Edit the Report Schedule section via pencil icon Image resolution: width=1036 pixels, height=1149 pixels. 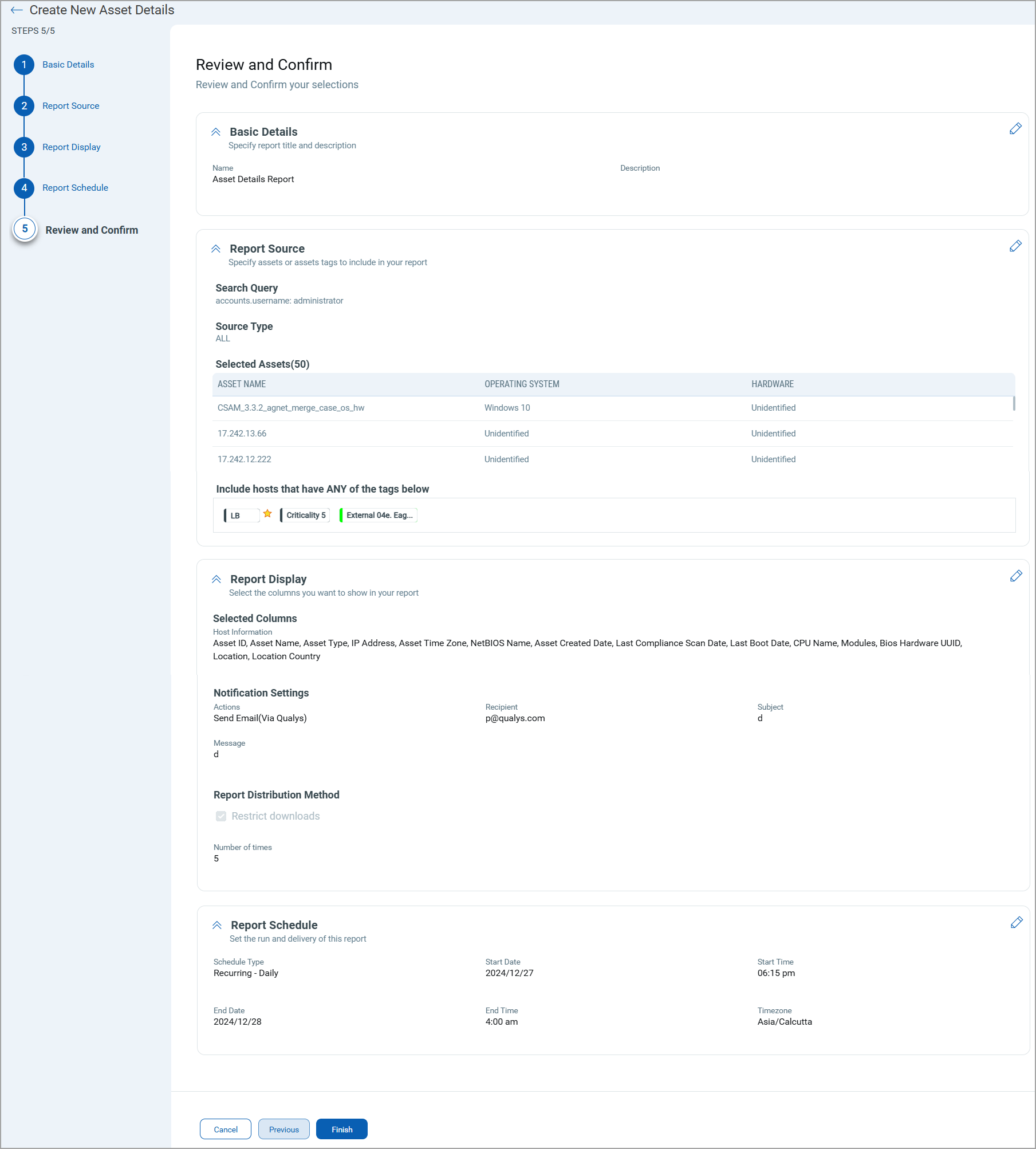(x=1017, y=922)
